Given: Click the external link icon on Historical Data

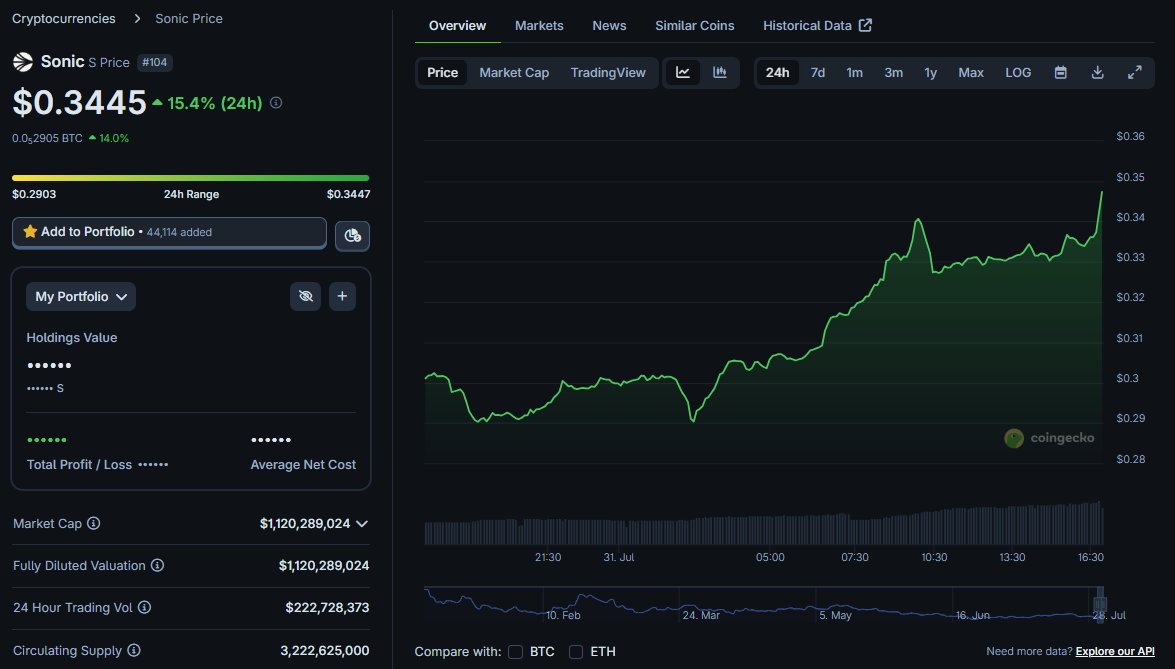Looking at the screenshot, I should (x=866, y=25).
